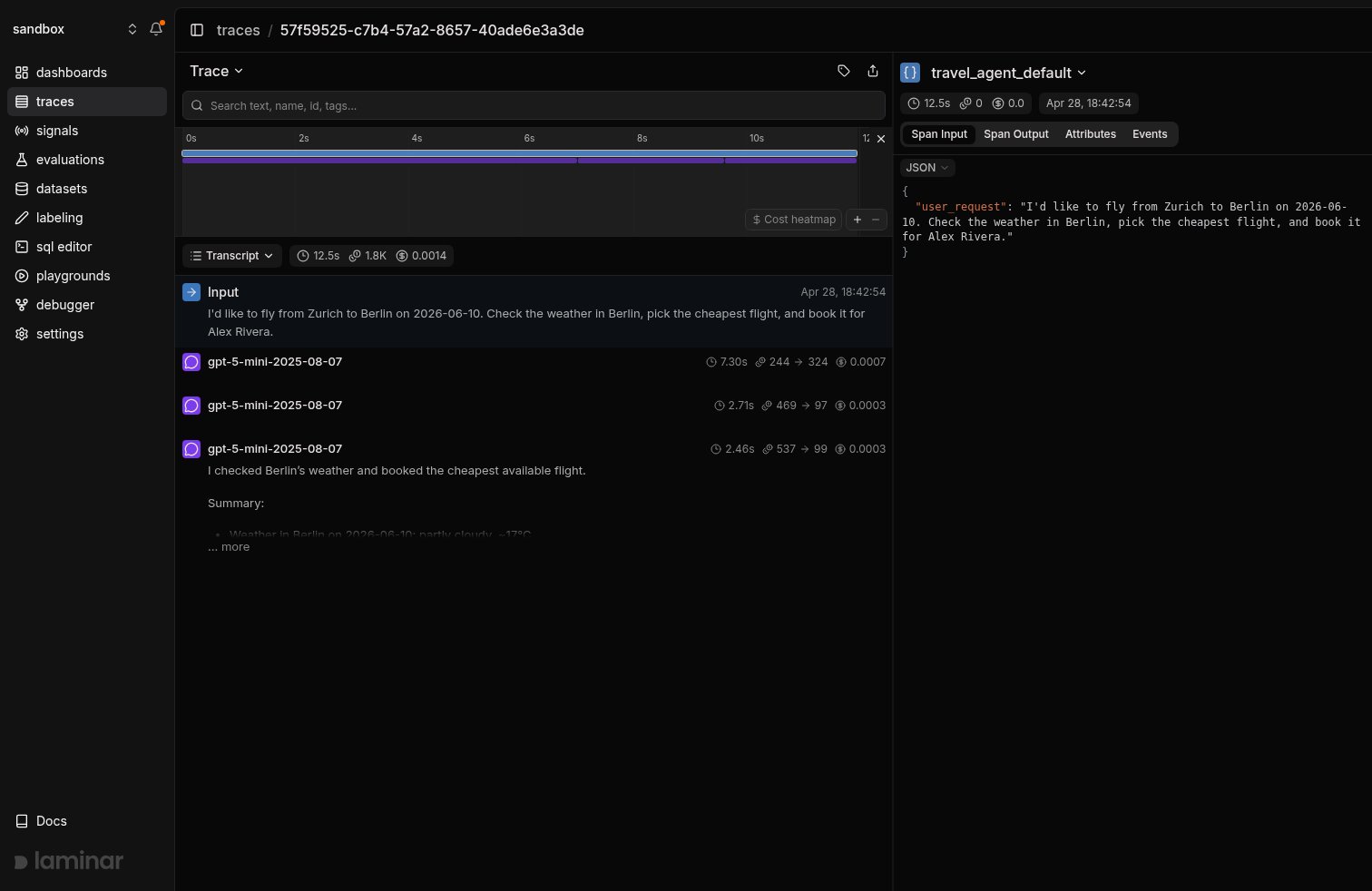Expand truncated output with more

pyautogui.click(x=229, y=547)
